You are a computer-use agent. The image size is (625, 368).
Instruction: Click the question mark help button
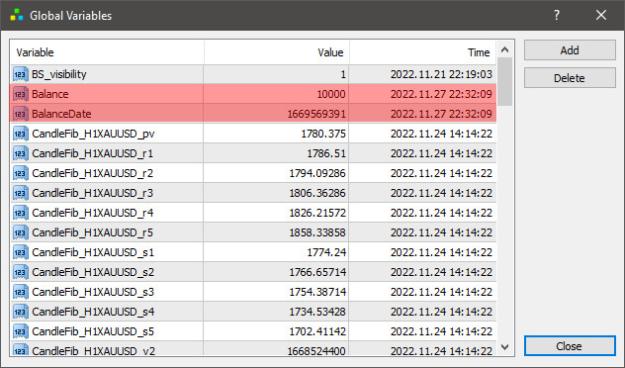click(x=556, y=16)
